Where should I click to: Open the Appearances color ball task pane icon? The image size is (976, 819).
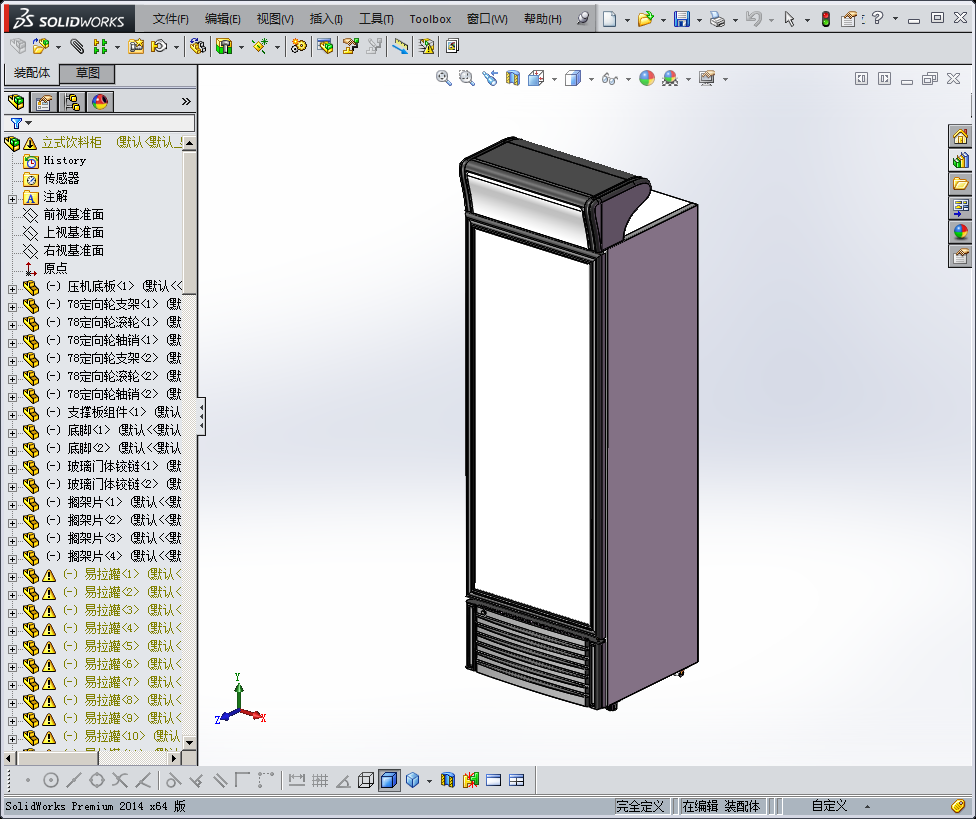coord(960,231)
